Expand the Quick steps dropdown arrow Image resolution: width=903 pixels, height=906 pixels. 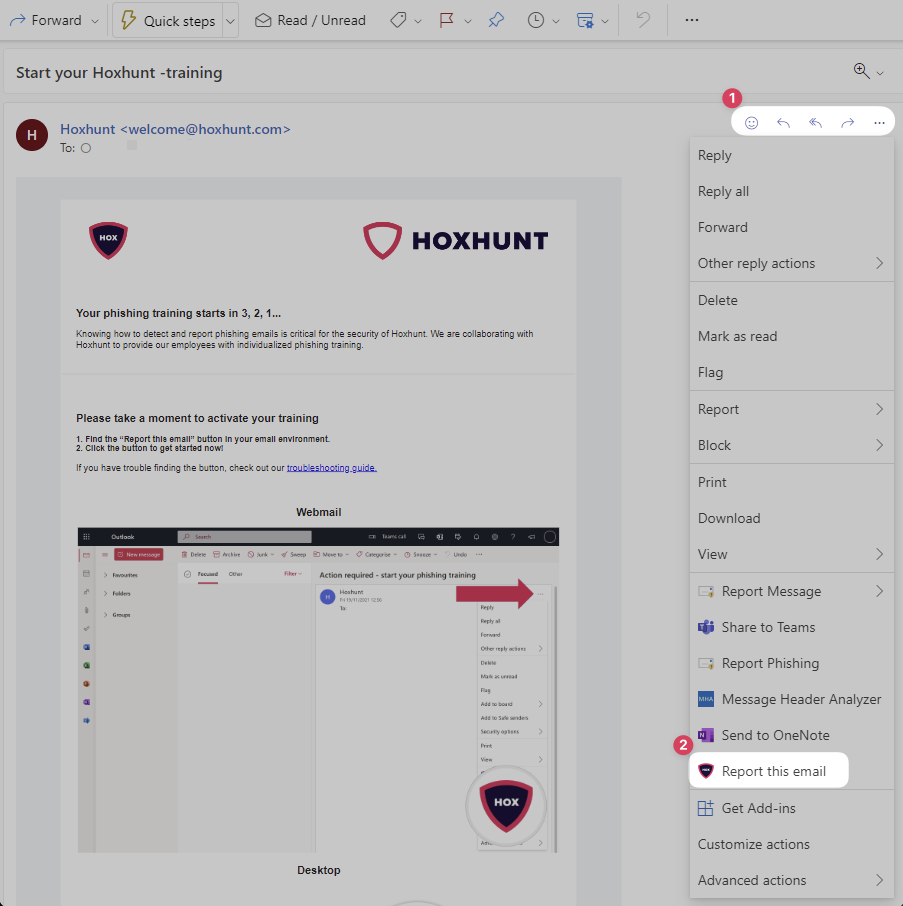click(x=231, y=21)
